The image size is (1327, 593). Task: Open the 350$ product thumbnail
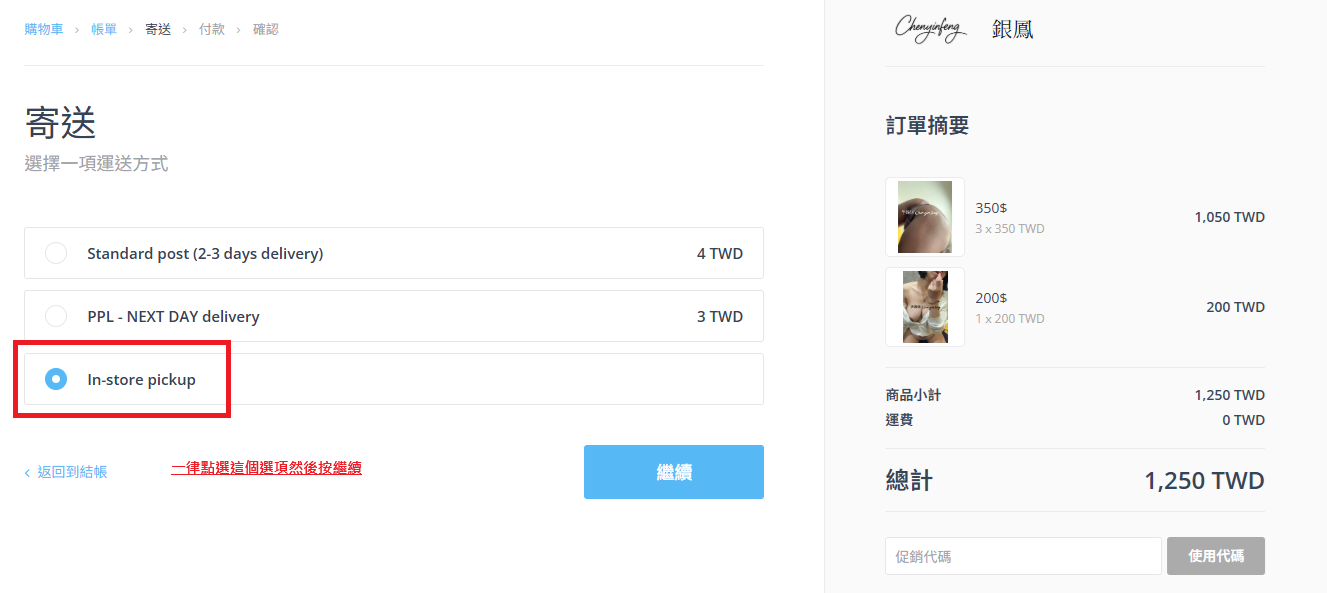[925, 217]
